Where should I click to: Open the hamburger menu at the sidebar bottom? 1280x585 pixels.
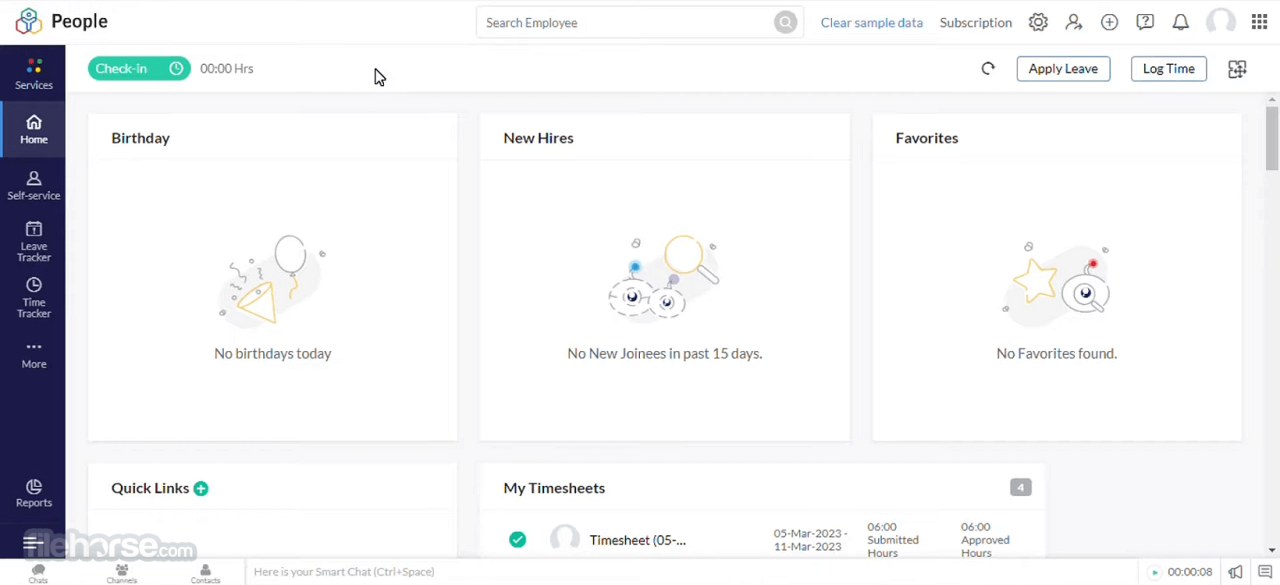(31, 542)
